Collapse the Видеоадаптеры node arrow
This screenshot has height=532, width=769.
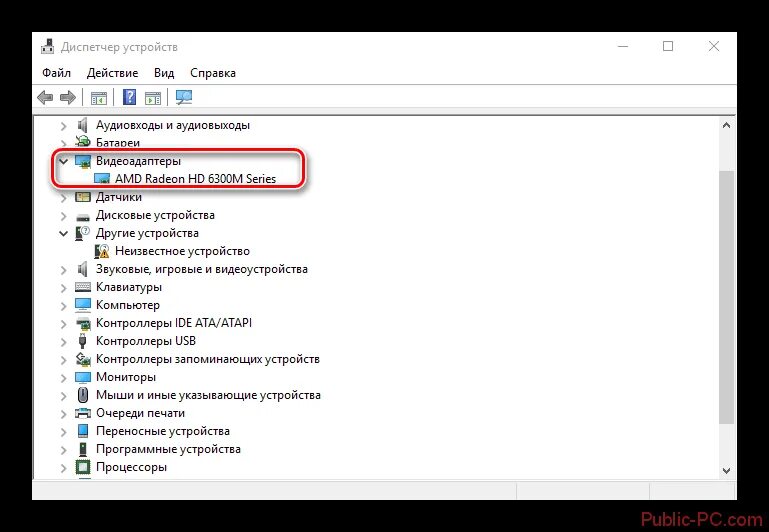tap(63, 161)
